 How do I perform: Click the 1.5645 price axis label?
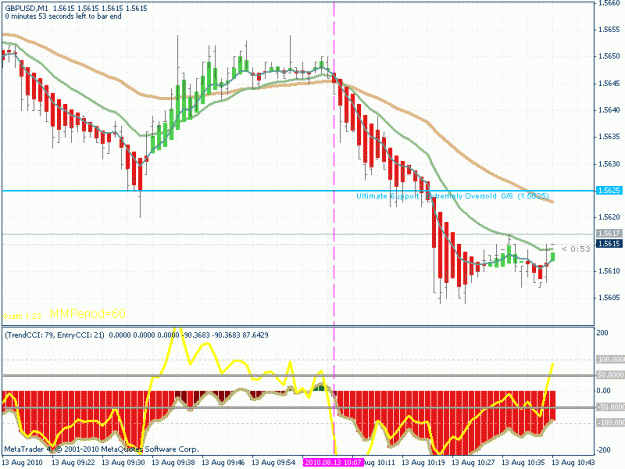(609, 83)
